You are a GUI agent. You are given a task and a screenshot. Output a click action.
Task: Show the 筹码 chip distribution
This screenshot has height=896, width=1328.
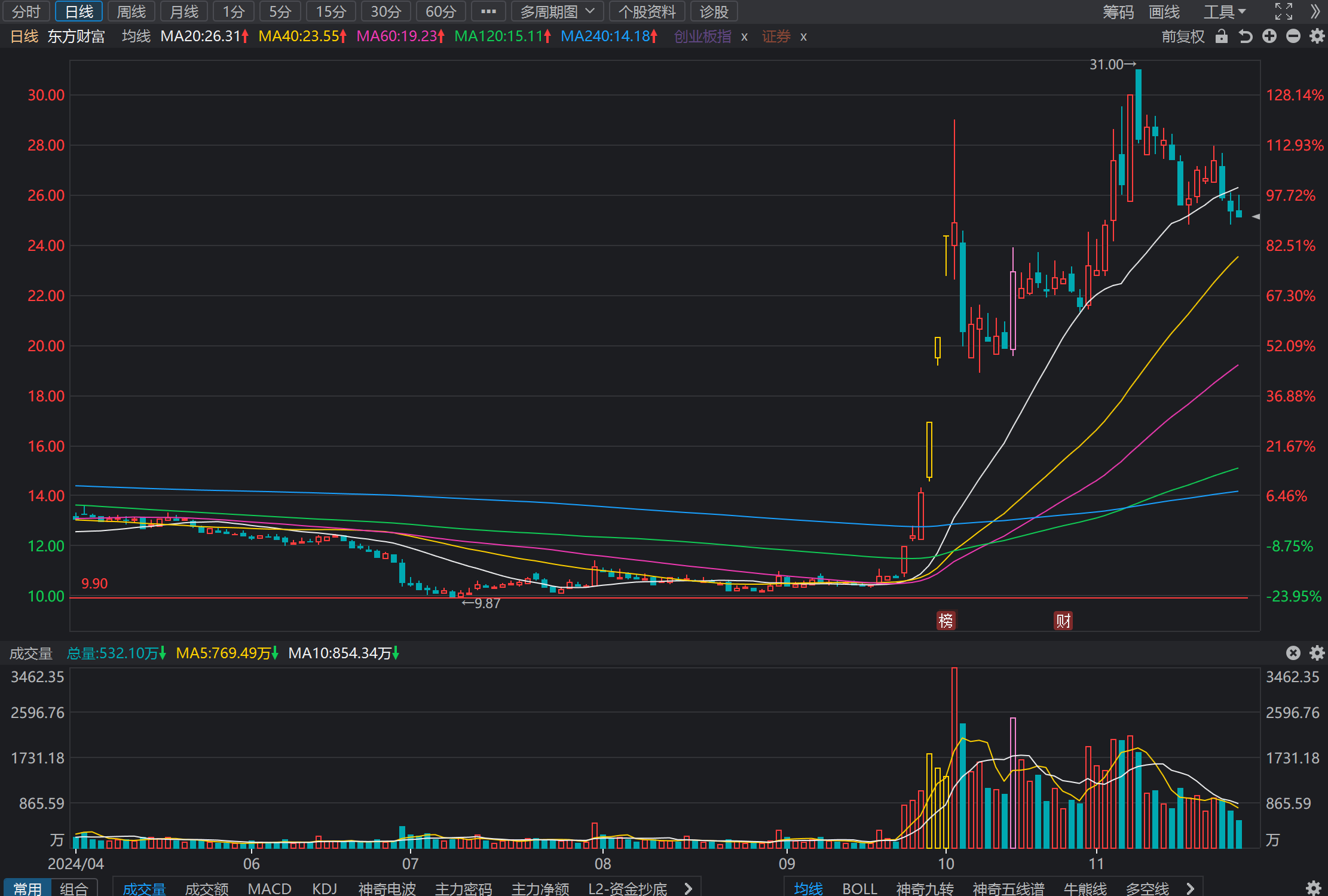[x=1118, y=11]
